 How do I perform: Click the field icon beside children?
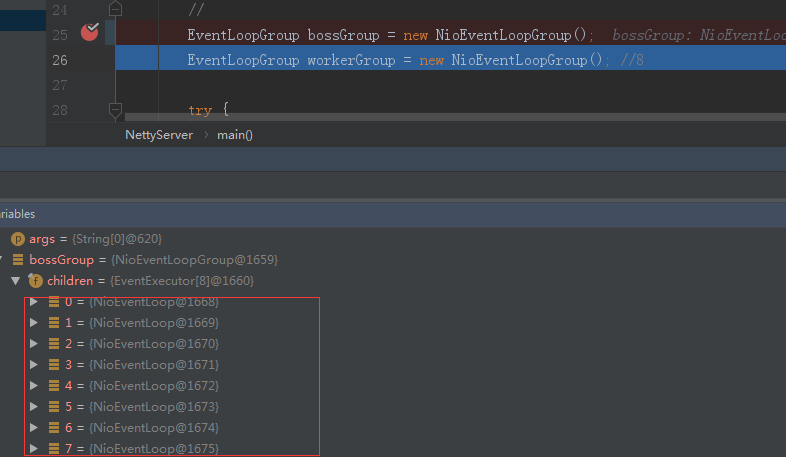point(35,281)
